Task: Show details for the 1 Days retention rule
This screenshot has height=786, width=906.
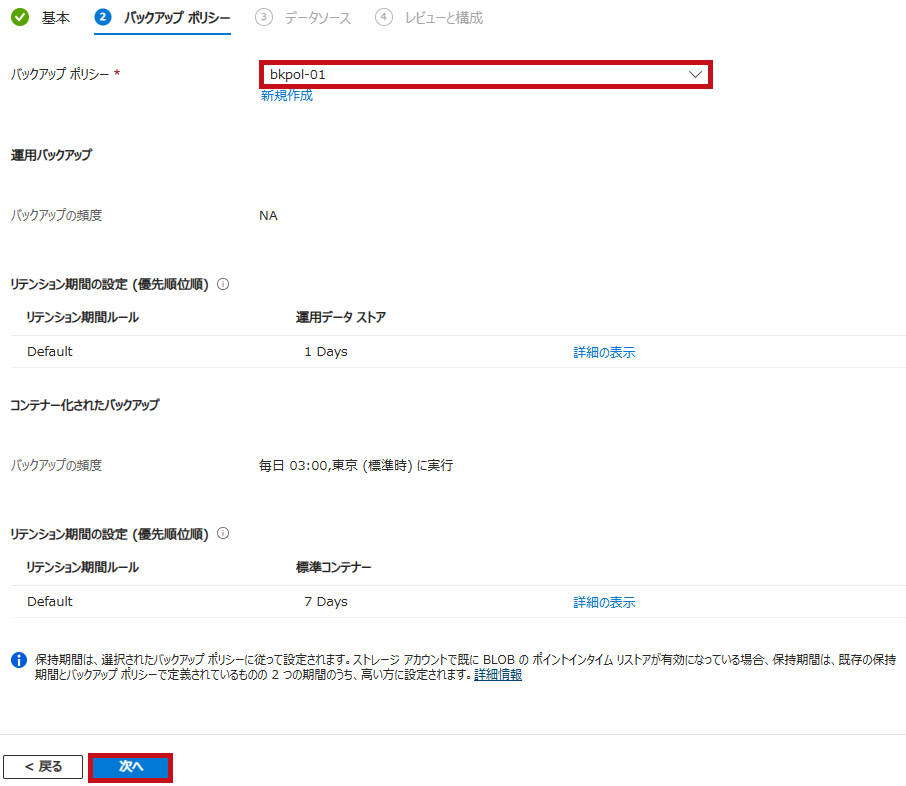Action: pos(604,352)
